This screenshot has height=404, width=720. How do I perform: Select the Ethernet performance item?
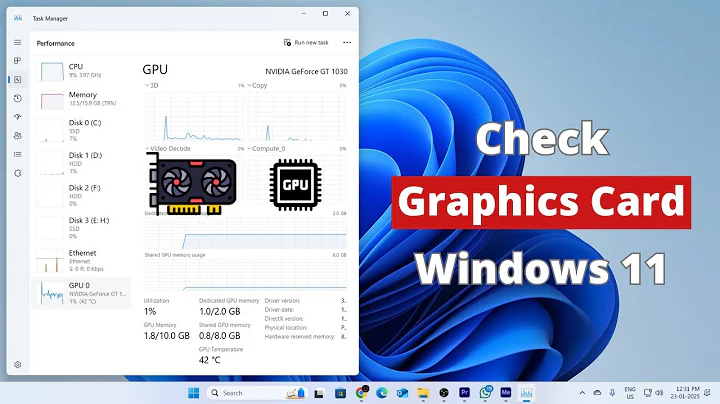coord(82,261)
